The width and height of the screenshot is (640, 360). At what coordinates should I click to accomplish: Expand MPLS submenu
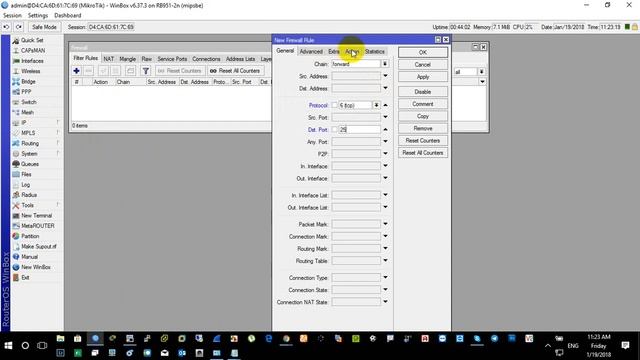pos(28,133)
